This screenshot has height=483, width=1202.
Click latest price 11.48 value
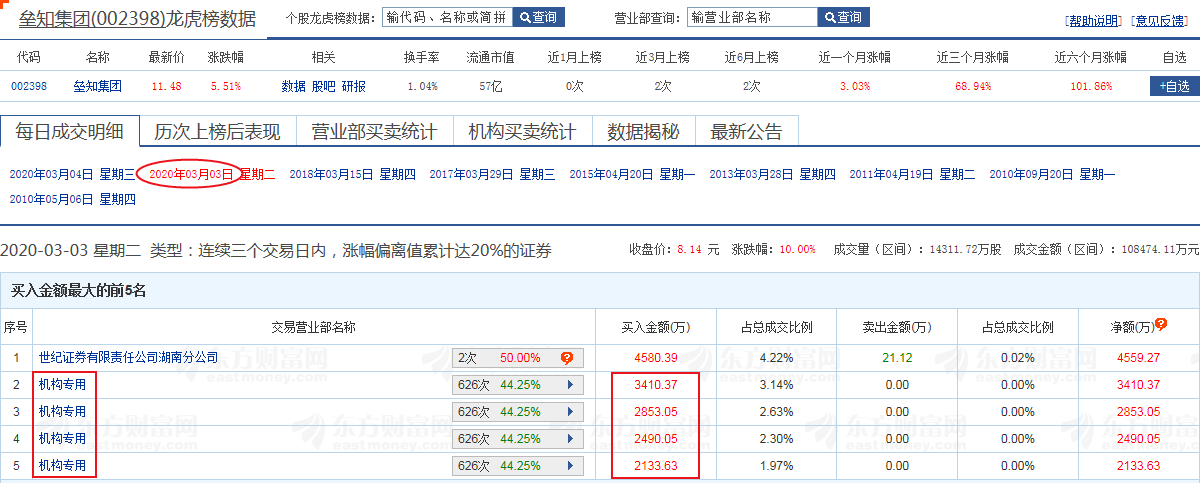pos(166,86)
